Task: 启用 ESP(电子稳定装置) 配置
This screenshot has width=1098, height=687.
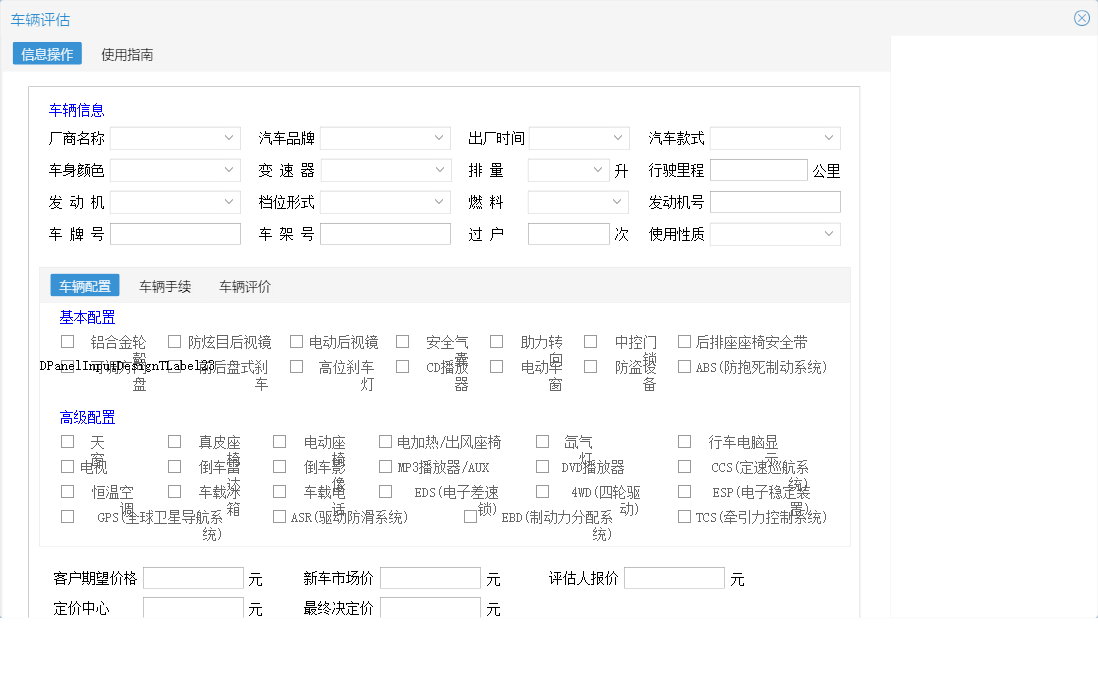Action: pyautogui.click(x=684, y=490)
